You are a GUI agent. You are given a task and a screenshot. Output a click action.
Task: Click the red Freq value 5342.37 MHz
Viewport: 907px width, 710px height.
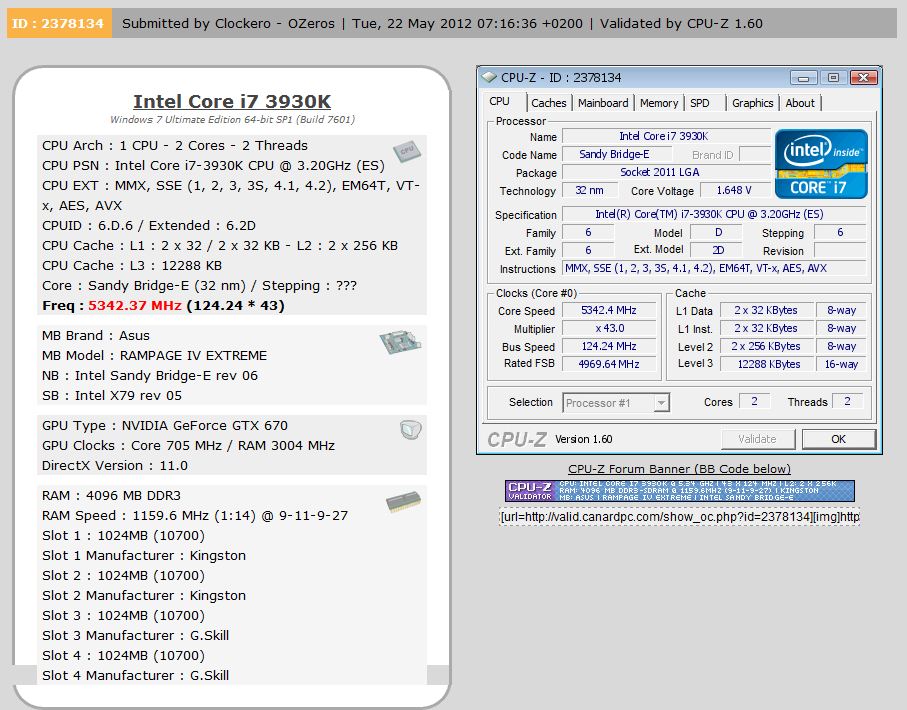pos(135,306)
